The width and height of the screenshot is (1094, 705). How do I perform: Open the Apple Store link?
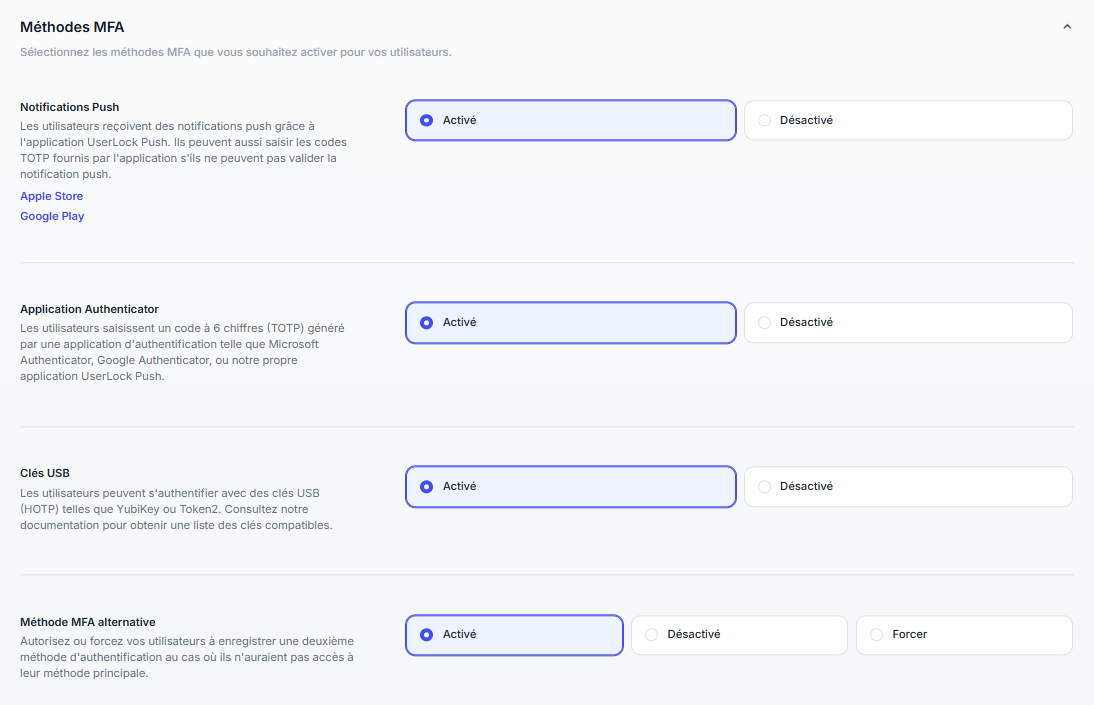[x=52, y=196]
